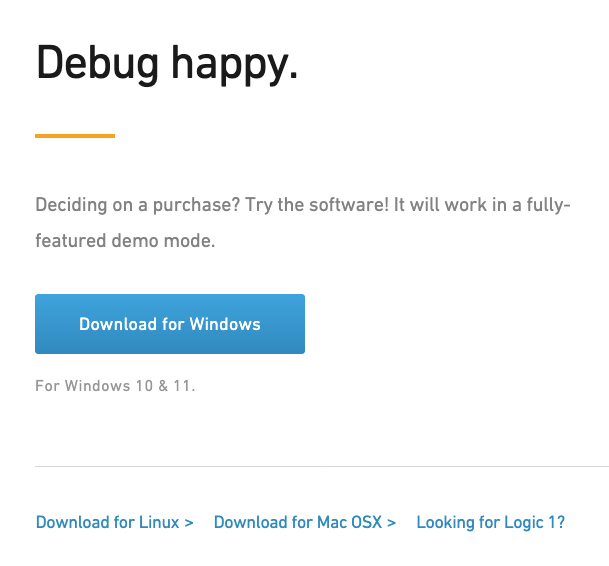Viewport: 609px width, 566px height.
Task: Click the Deciding on a purchase? text
Action: [x=138, y=205]
